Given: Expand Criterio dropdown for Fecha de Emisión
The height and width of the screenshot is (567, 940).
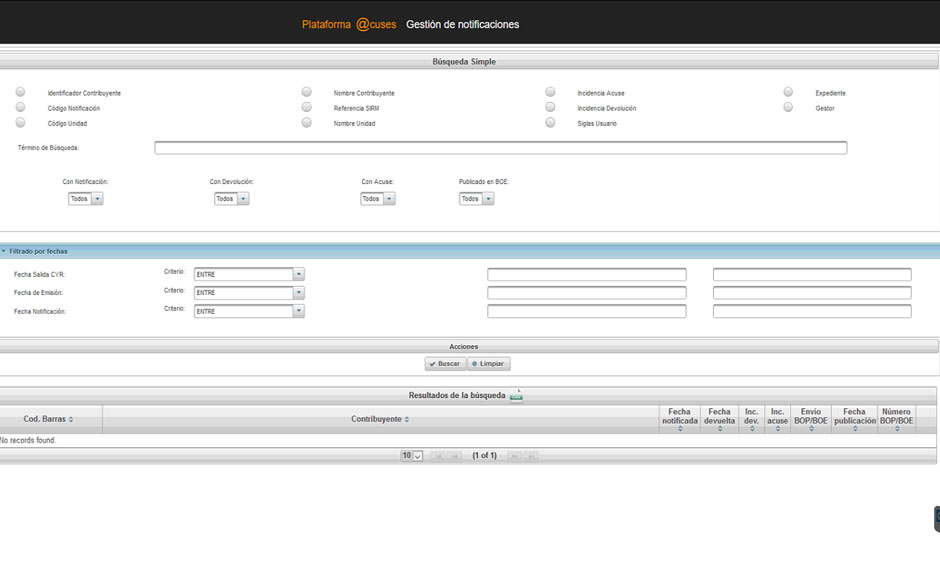Looking at the screenshot, I should tap(298, 293).
